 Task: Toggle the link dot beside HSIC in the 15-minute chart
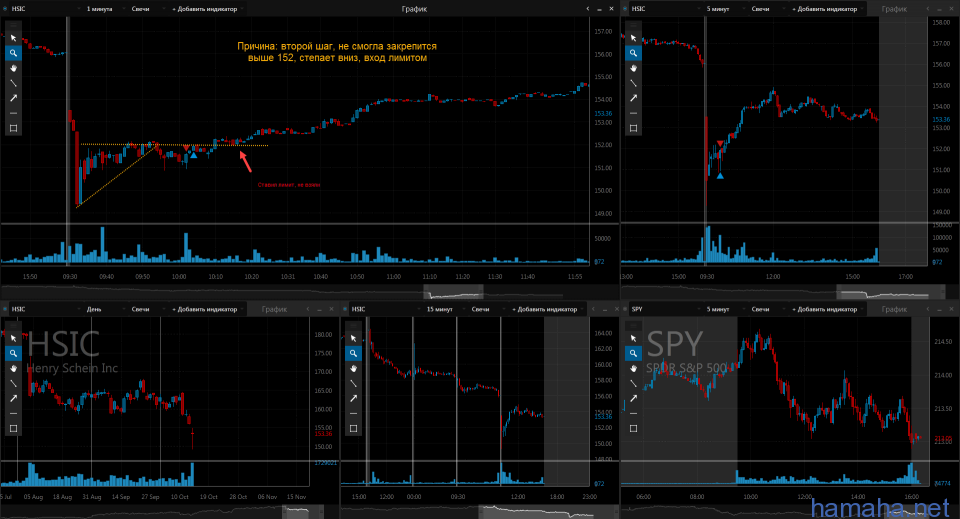pos(346,309)
